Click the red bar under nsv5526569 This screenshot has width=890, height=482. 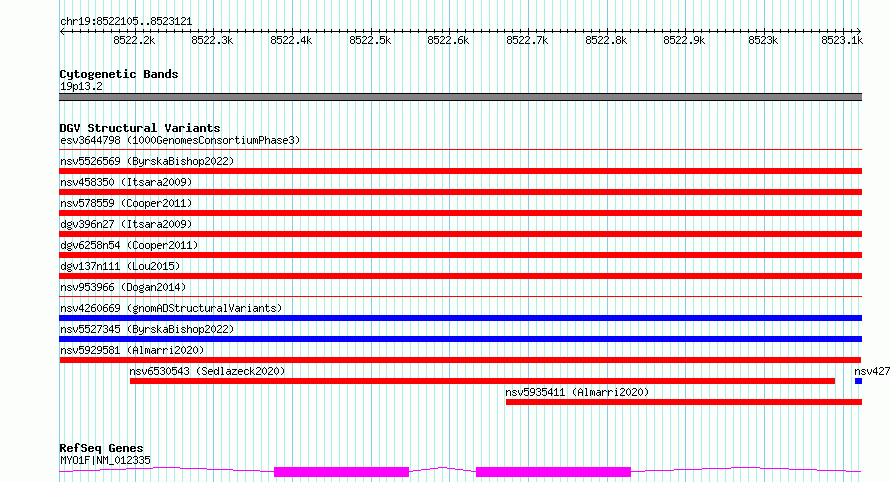[x=460, y=171]
